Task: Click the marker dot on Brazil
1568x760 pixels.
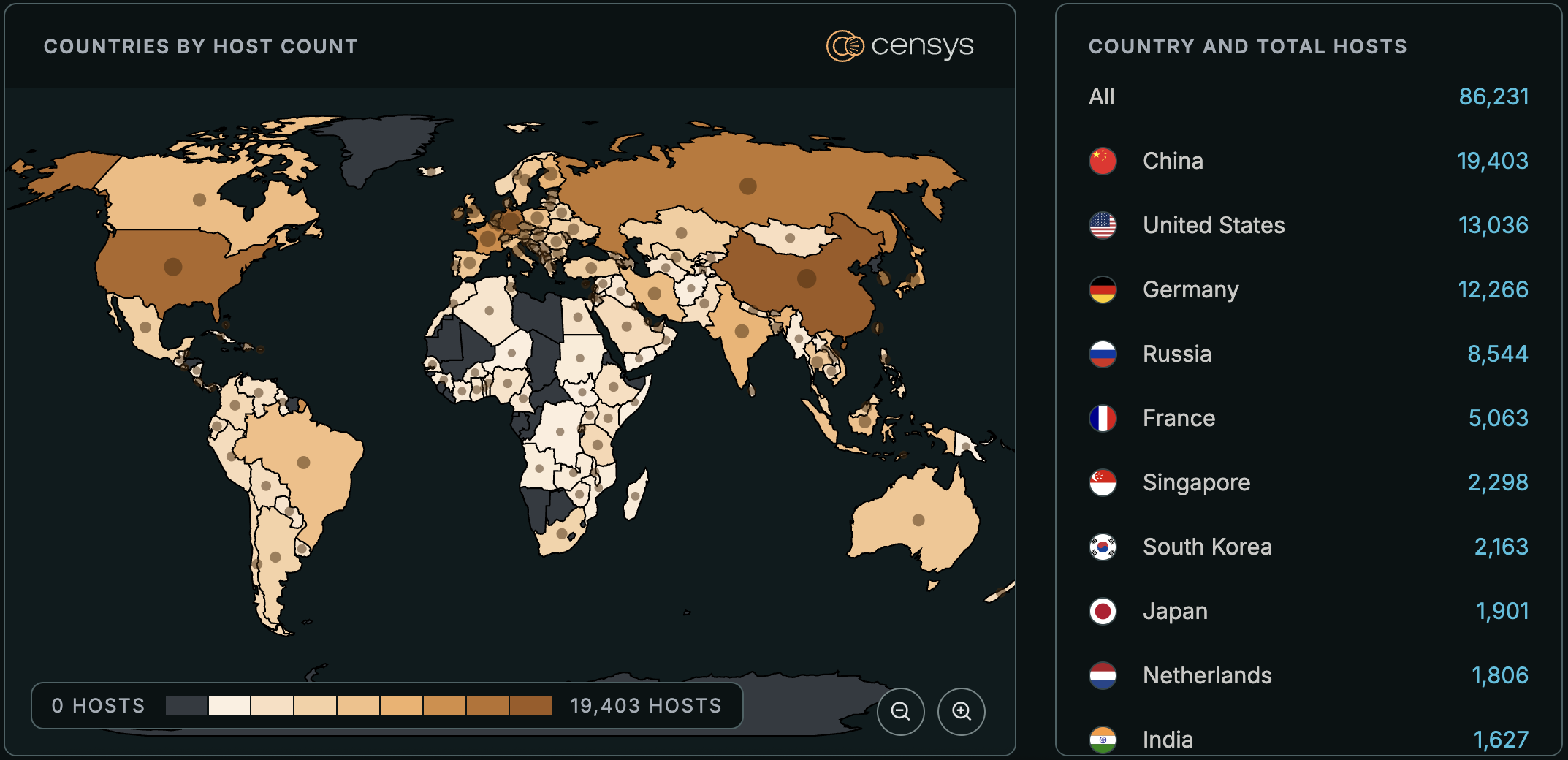Action: (304, 463)
